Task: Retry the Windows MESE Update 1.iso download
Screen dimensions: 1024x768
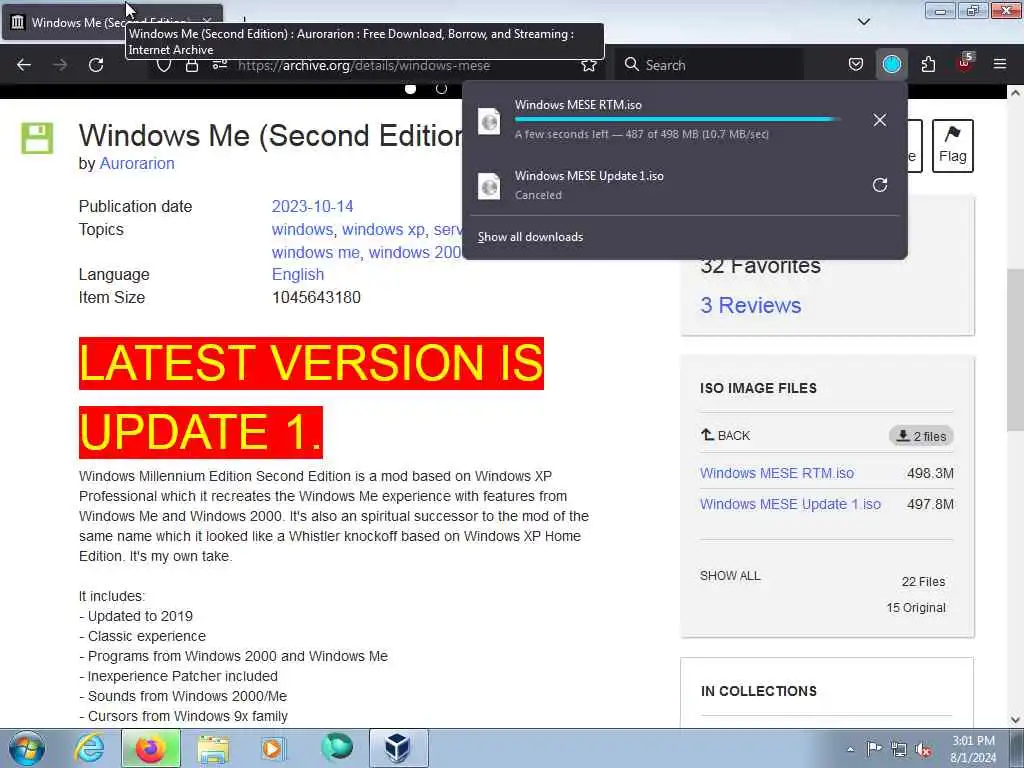Action: pos(880,185)
